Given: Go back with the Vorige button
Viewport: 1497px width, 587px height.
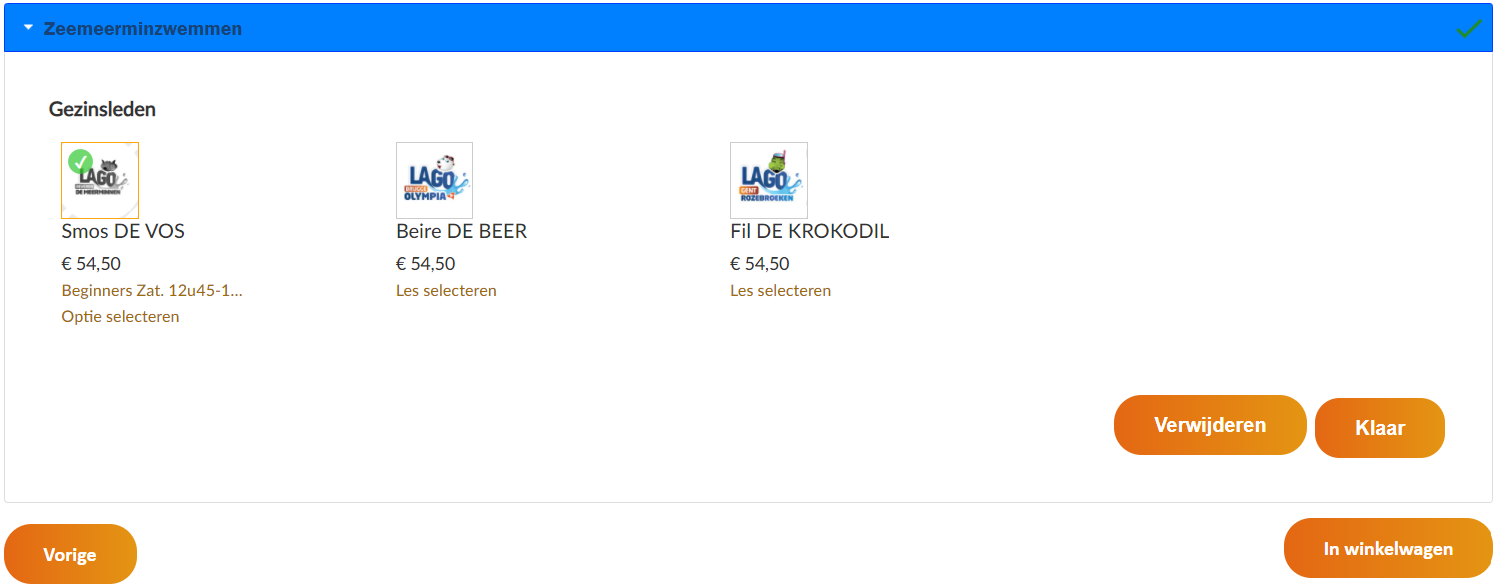Looking at the screenshot, I should click(x=70, y=554).
